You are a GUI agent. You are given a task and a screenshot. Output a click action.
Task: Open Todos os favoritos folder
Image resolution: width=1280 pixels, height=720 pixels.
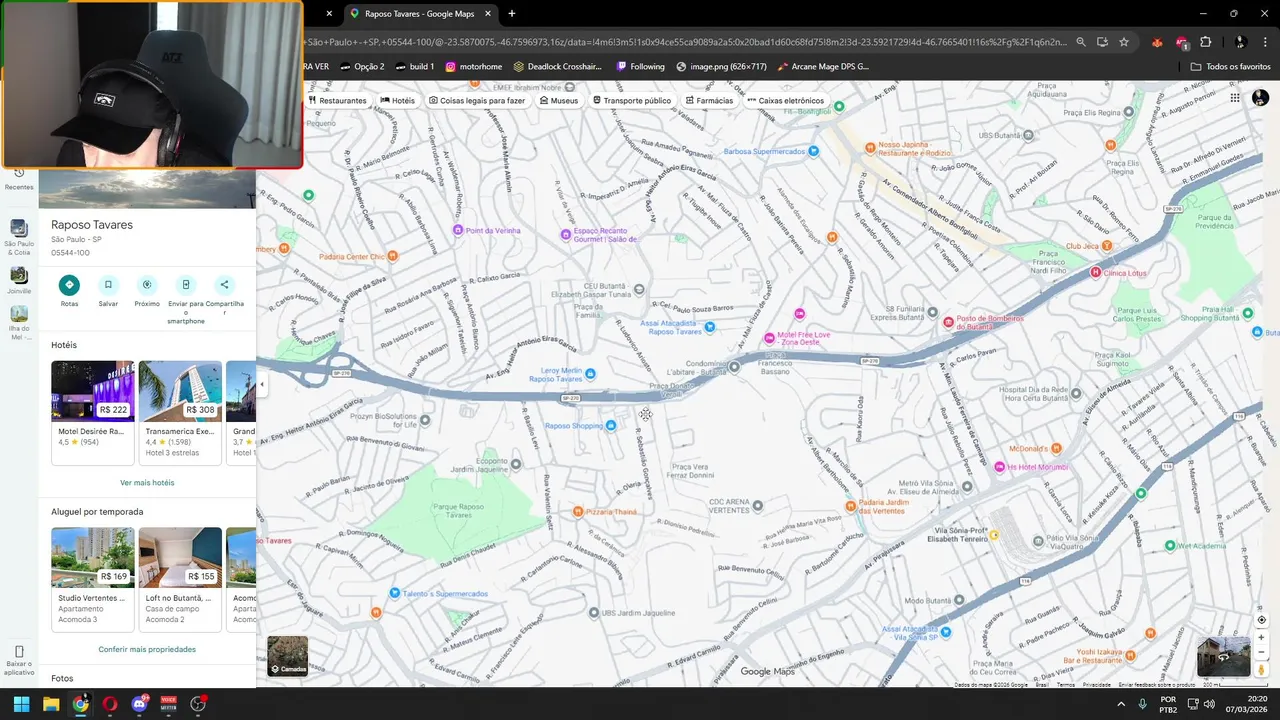coord(1231,67)
